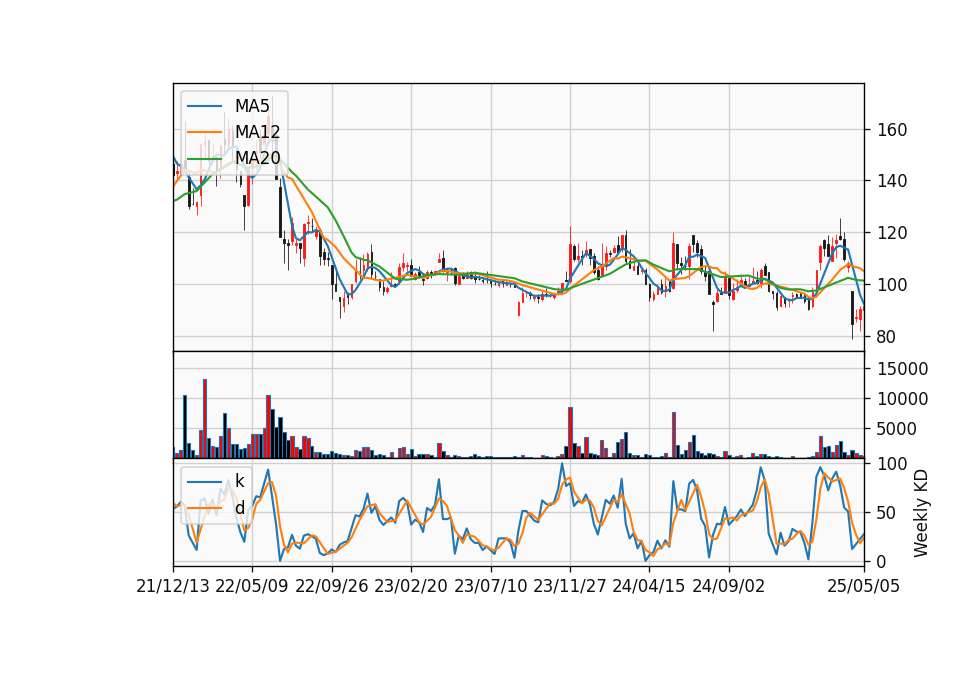Image resolution: width=960 pixels, height=690 pixels.
Task: Click the 24/04/15 date label
Action: 649,586
